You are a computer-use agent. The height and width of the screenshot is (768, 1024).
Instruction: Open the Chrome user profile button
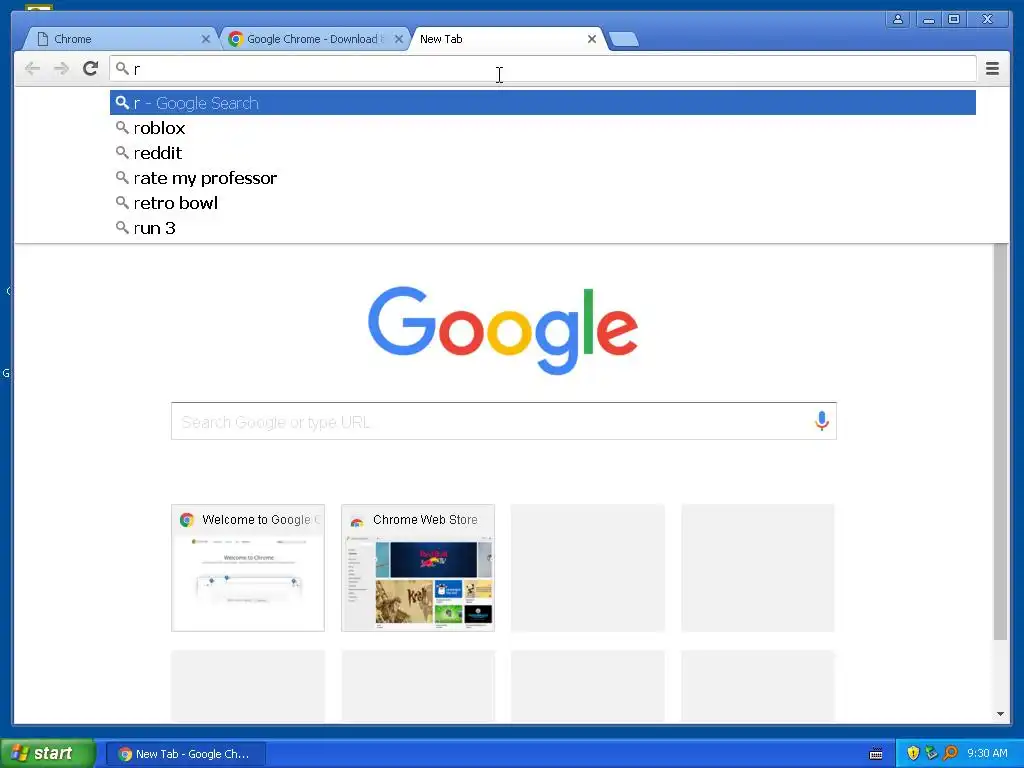[x=898, y=20]
